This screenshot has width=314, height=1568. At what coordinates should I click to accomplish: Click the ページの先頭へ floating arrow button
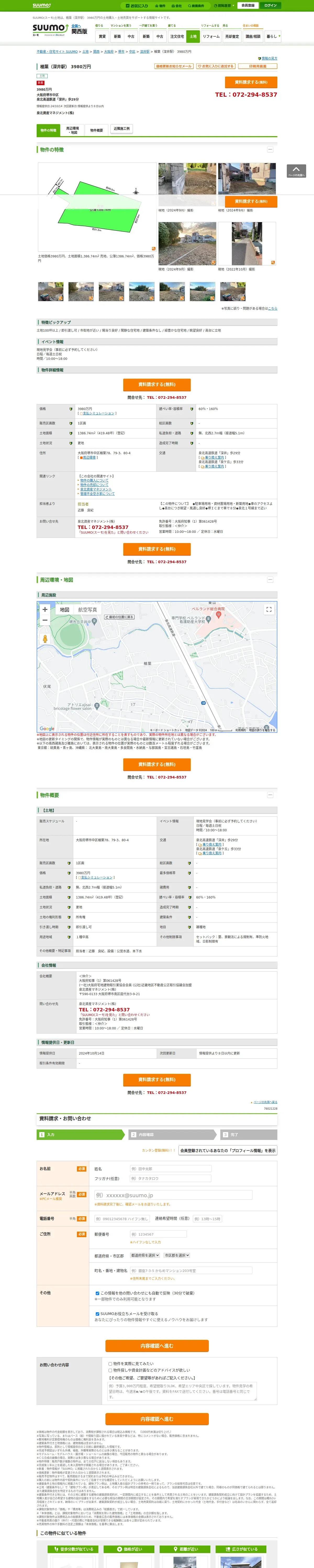click(296, 171)
